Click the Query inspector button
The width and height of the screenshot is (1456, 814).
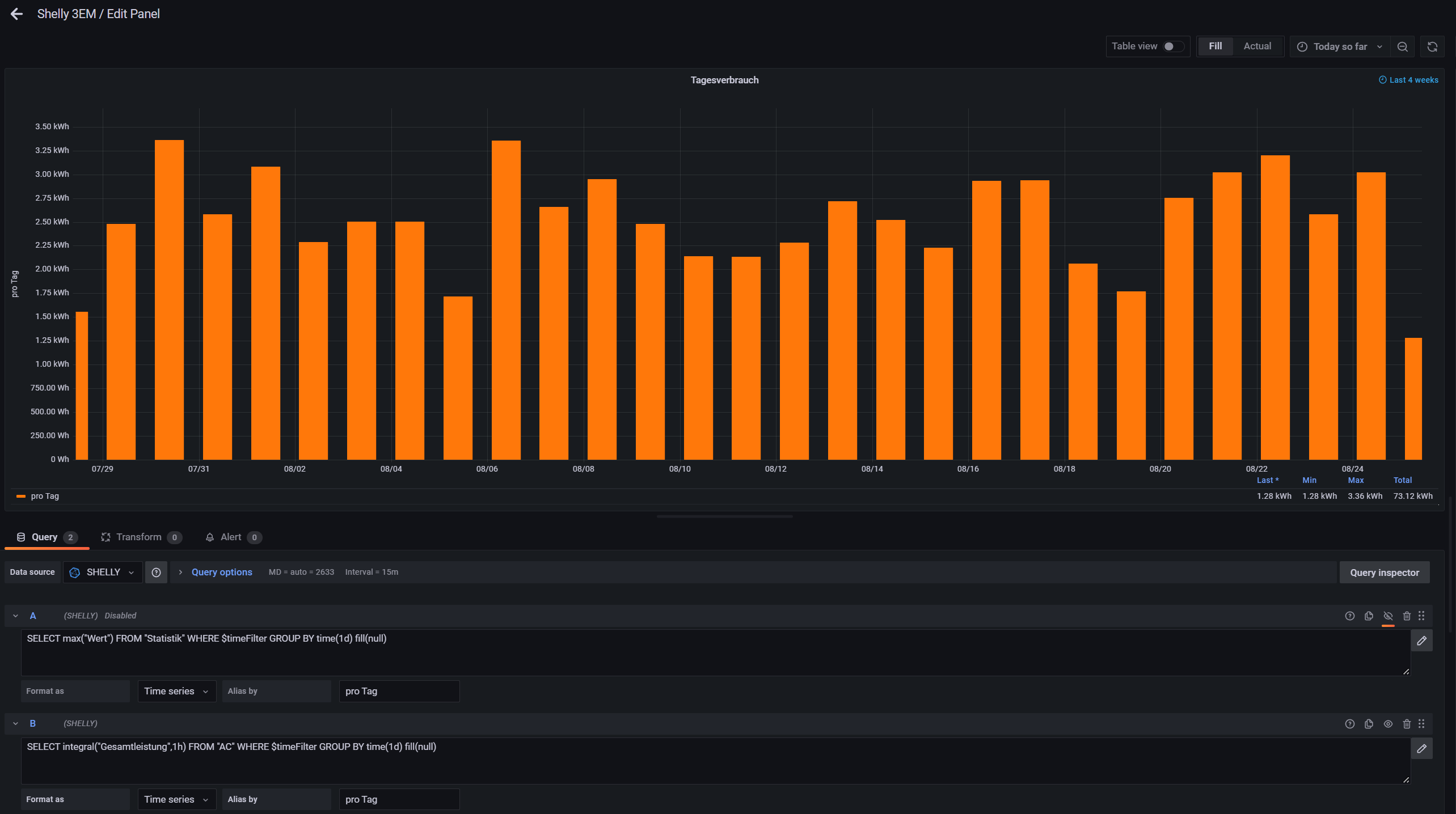pyautogui.click(x=1384, y=573)
